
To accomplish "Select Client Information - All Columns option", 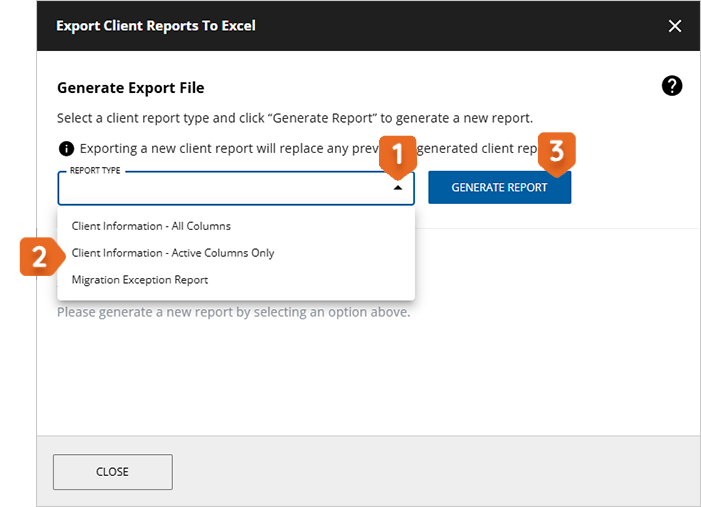I will (x=151, y=226).
